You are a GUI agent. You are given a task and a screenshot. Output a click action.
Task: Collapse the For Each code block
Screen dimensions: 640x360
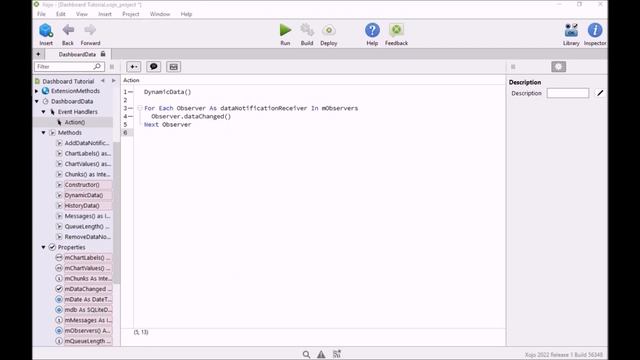pos(140,108)
